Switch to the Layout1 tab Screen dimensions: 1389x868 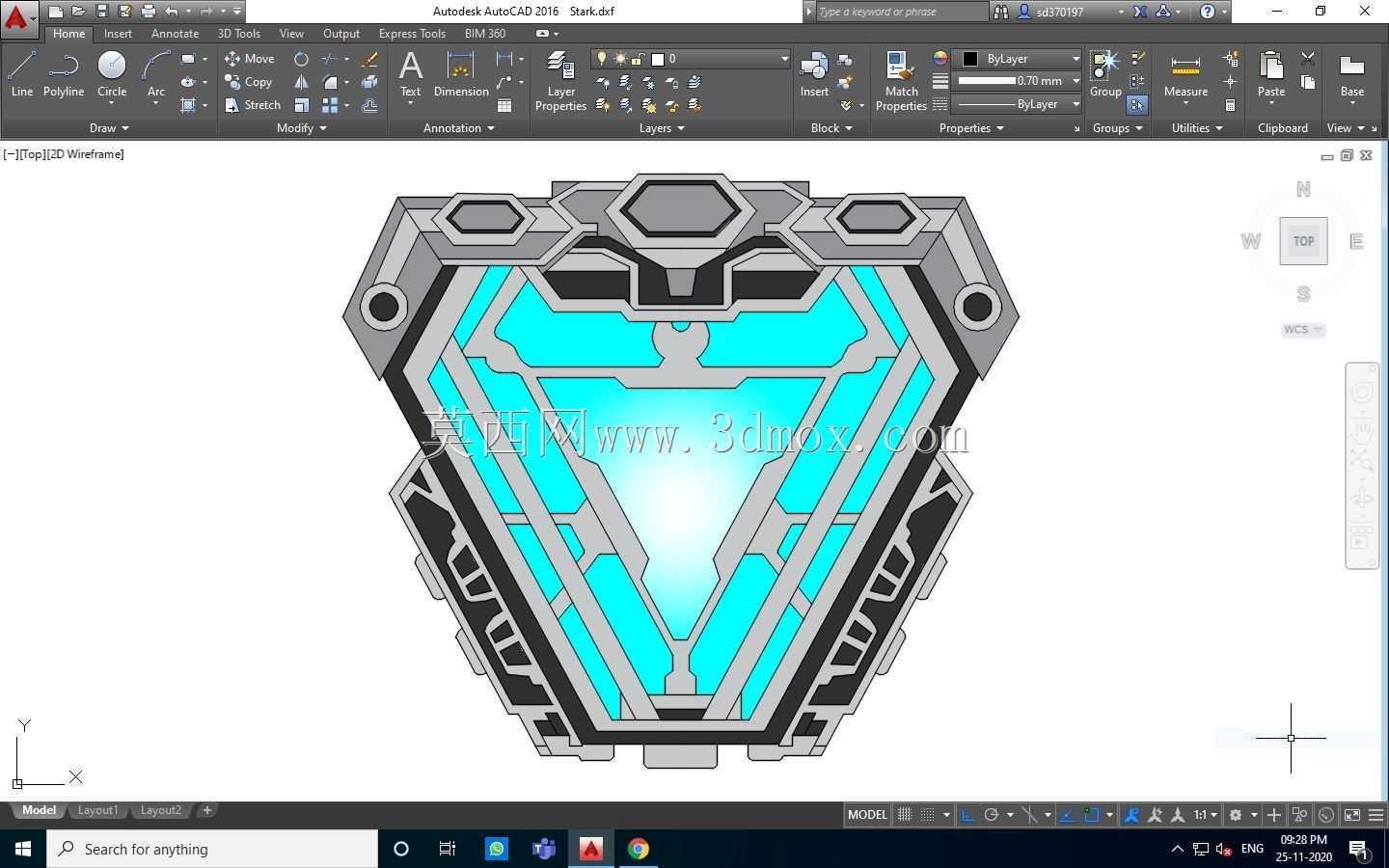[x=97, y=810]
